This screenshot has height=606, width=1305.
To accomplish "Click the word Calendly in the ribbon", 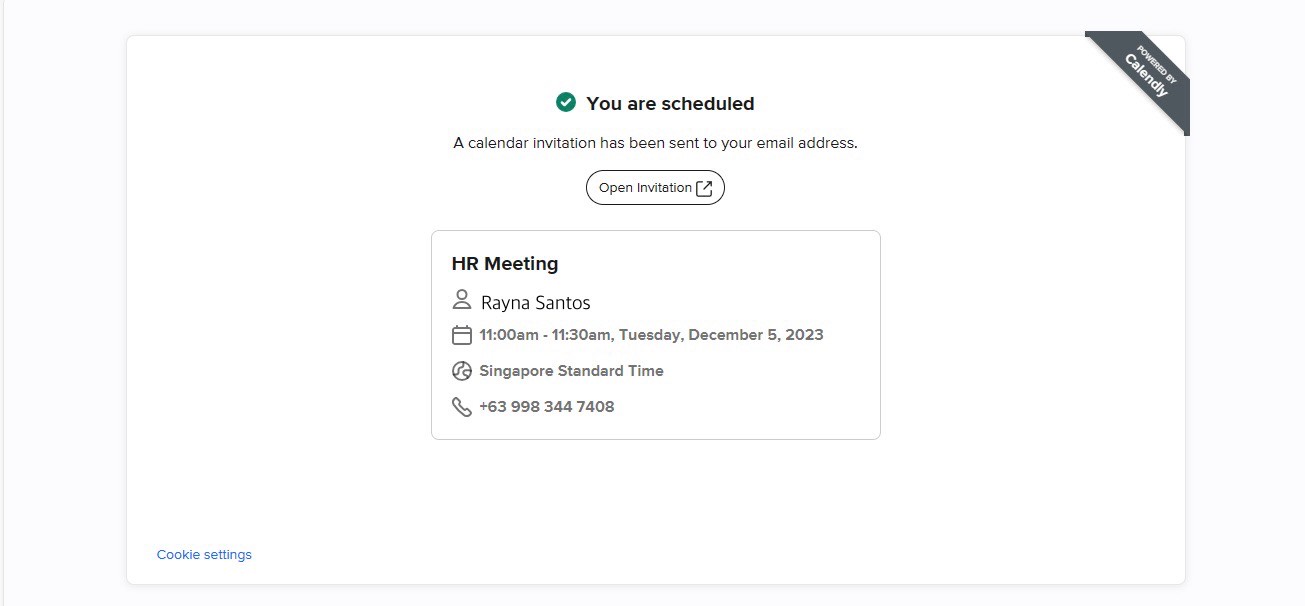I will 1145,75.
